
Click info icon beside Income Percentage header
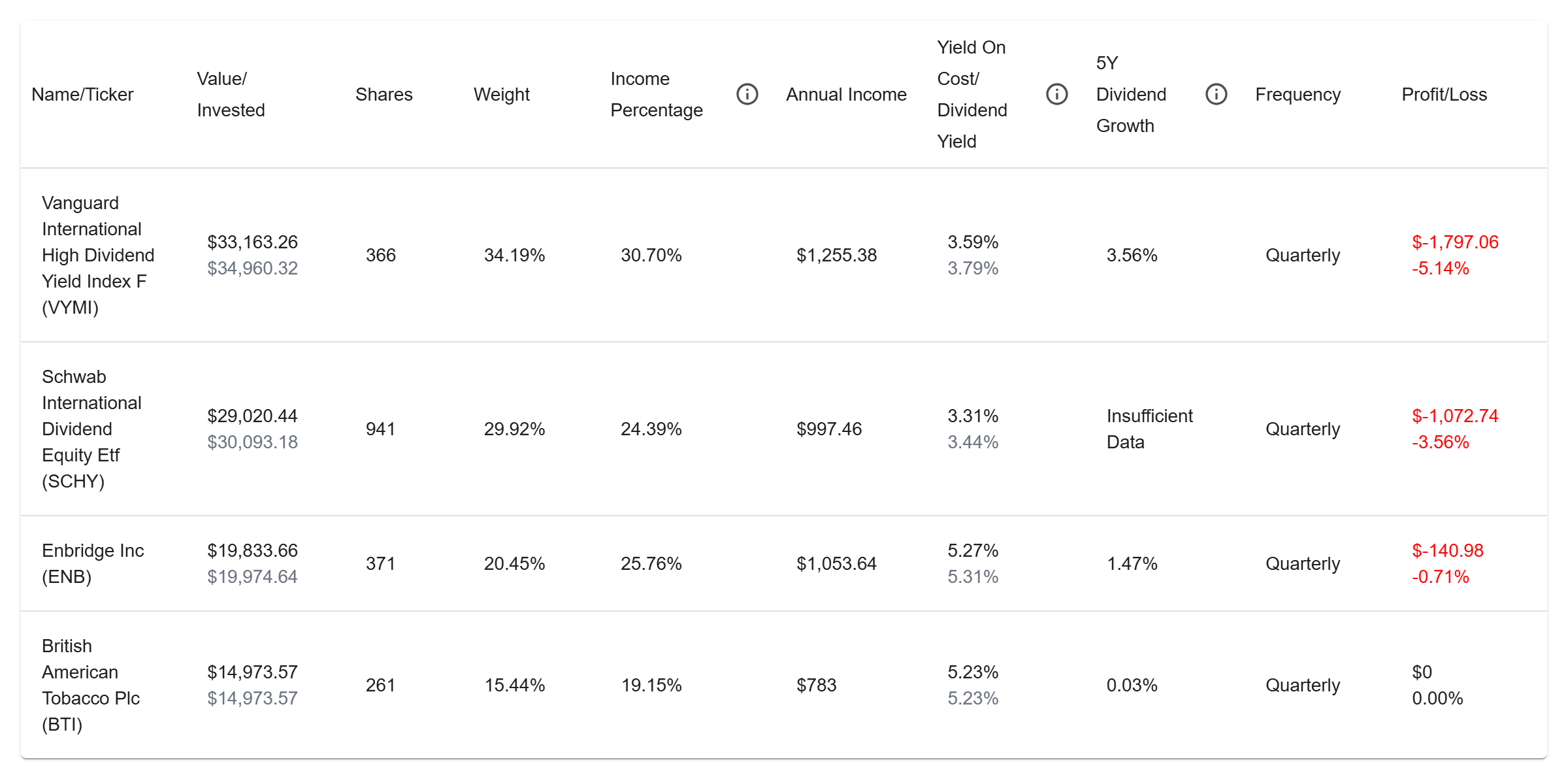tap(747, 94)
